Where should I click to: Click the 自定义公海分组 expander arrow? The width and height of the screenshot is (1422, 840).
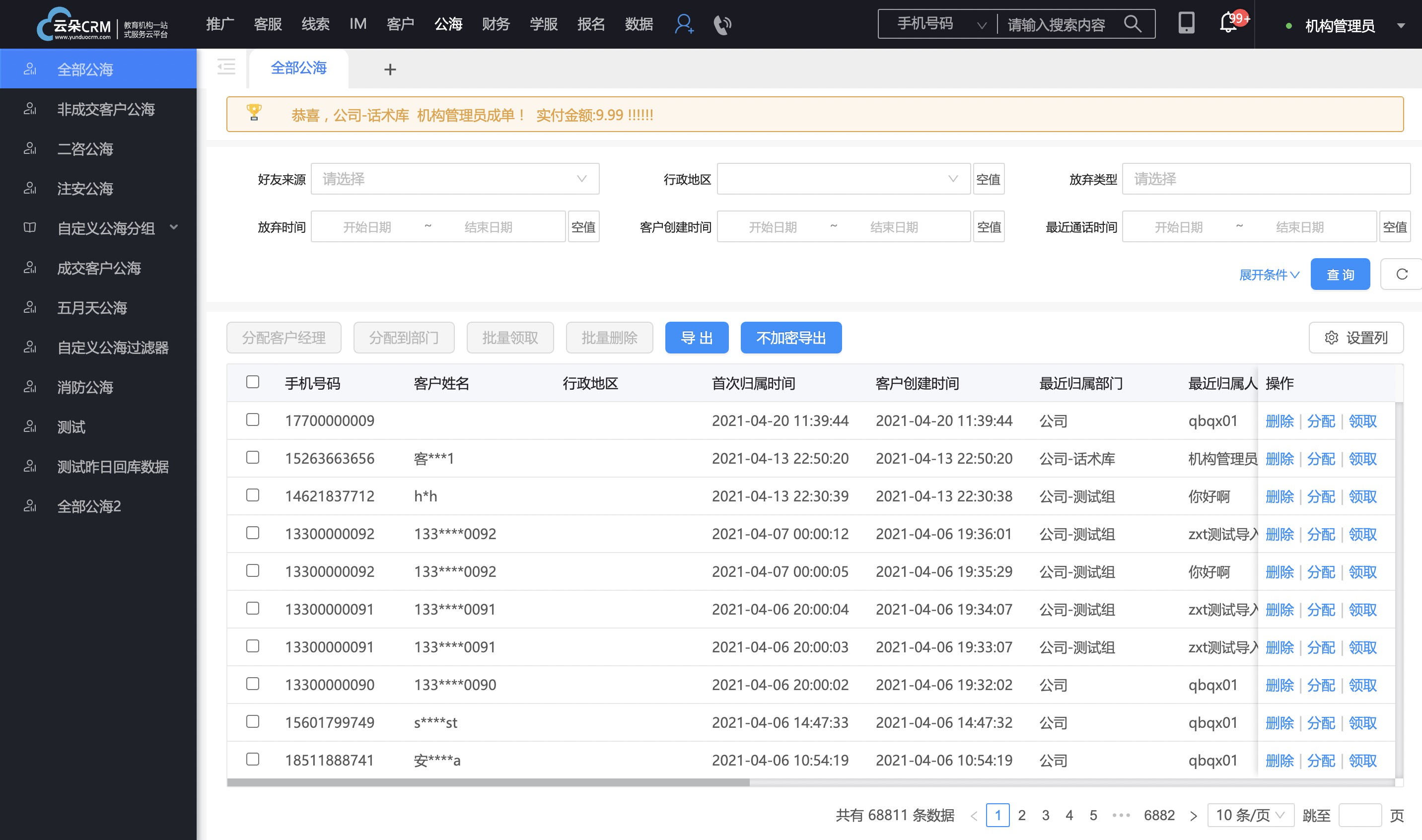tap(176, 227)
